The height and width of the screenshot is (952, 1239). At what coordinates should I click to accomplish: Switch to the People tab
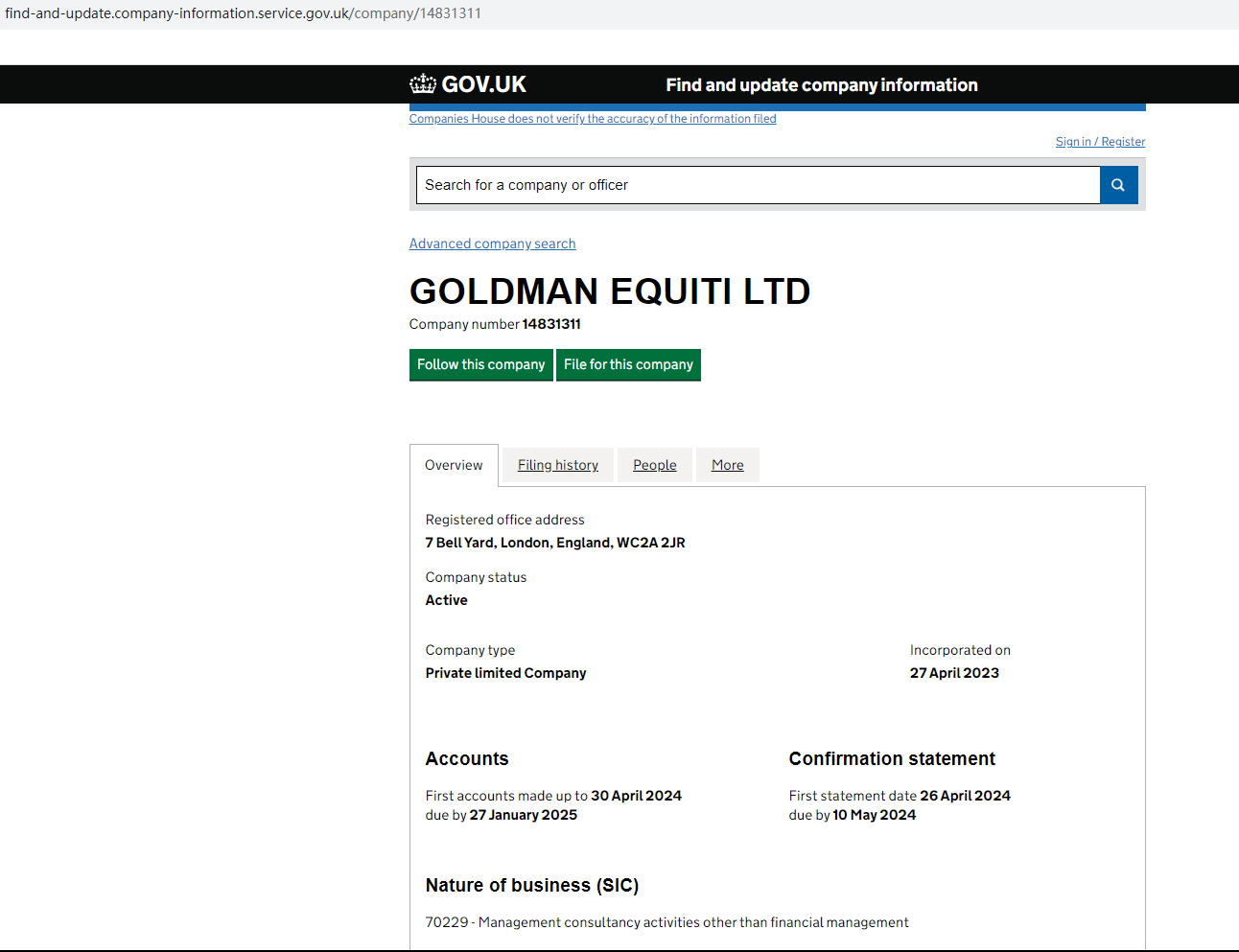pyautogui.click(x=655, y=465)
